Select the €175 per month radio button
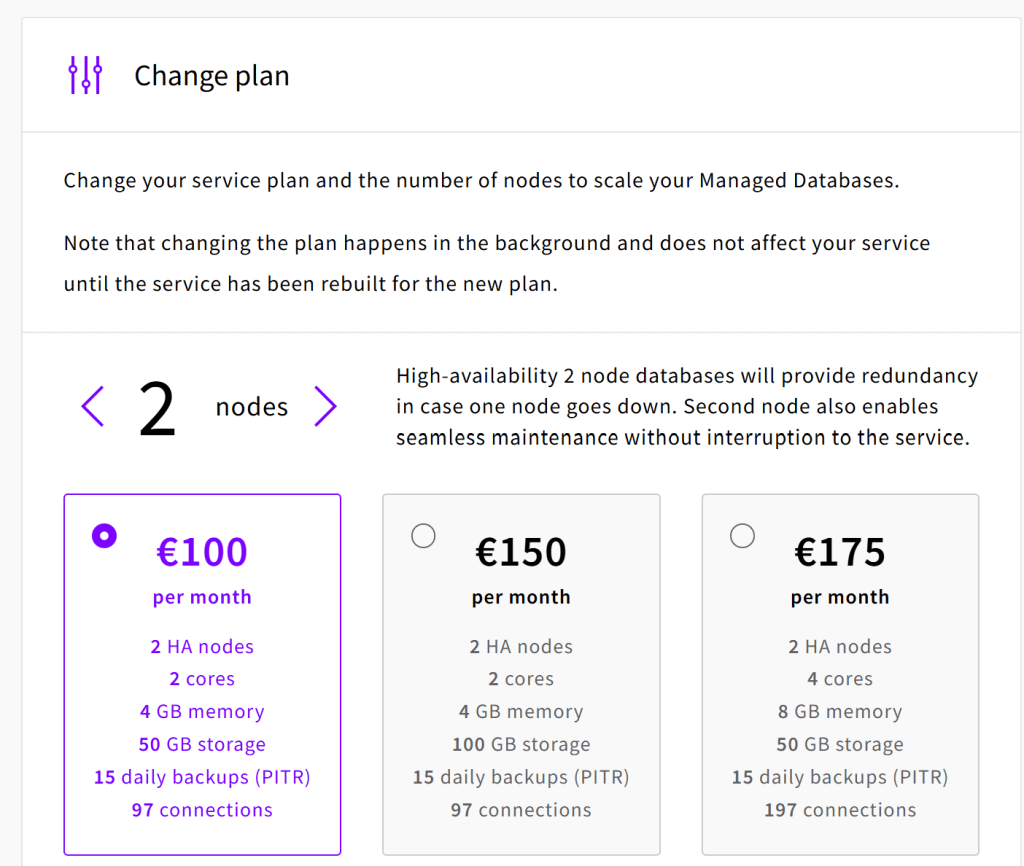The height and width of the screenshot is (866, 1024). click(x=742, y=536)
